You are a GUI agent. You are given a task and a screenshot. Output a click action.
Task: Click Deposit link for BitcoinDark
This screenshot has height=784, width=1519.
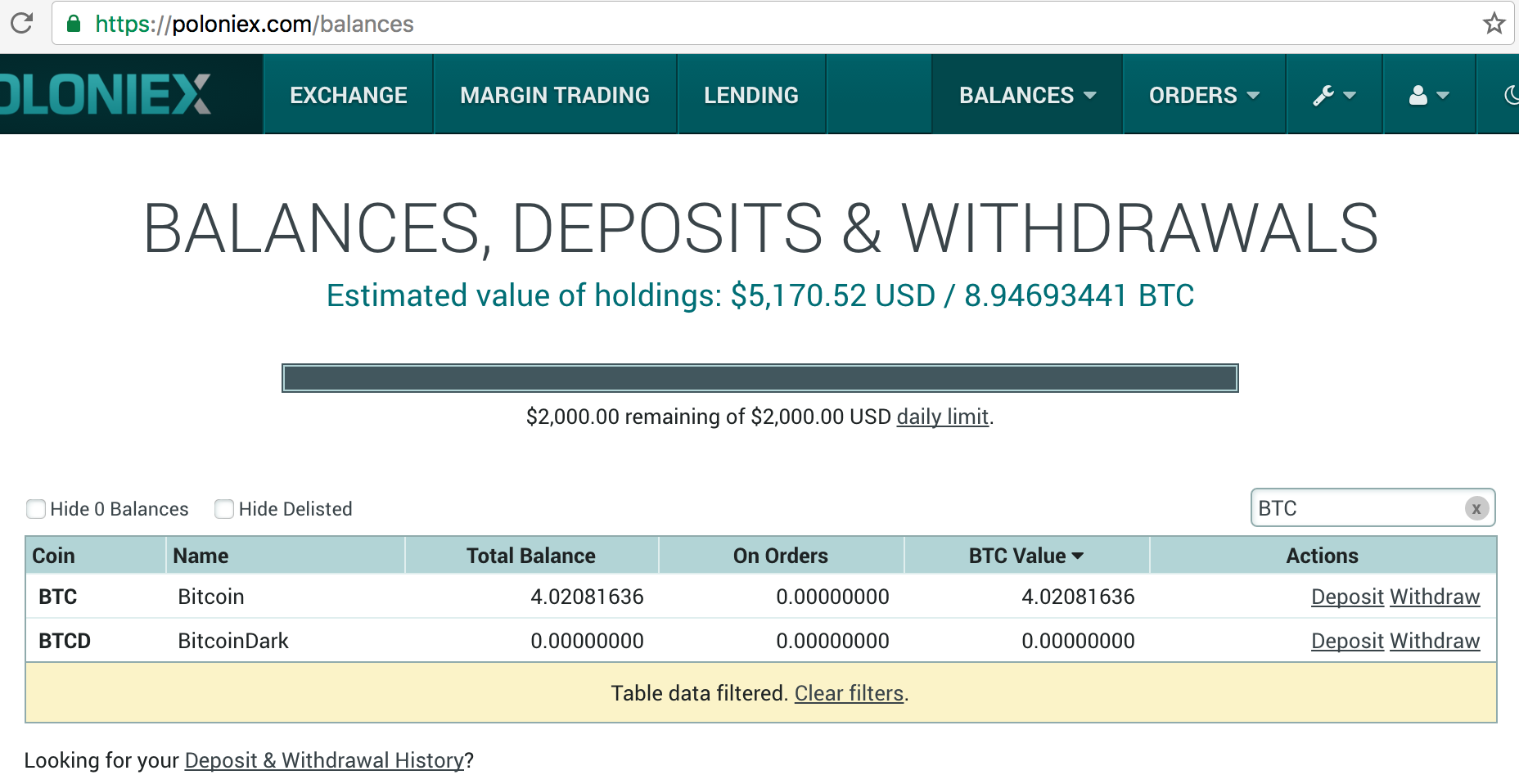[1347, 641]
